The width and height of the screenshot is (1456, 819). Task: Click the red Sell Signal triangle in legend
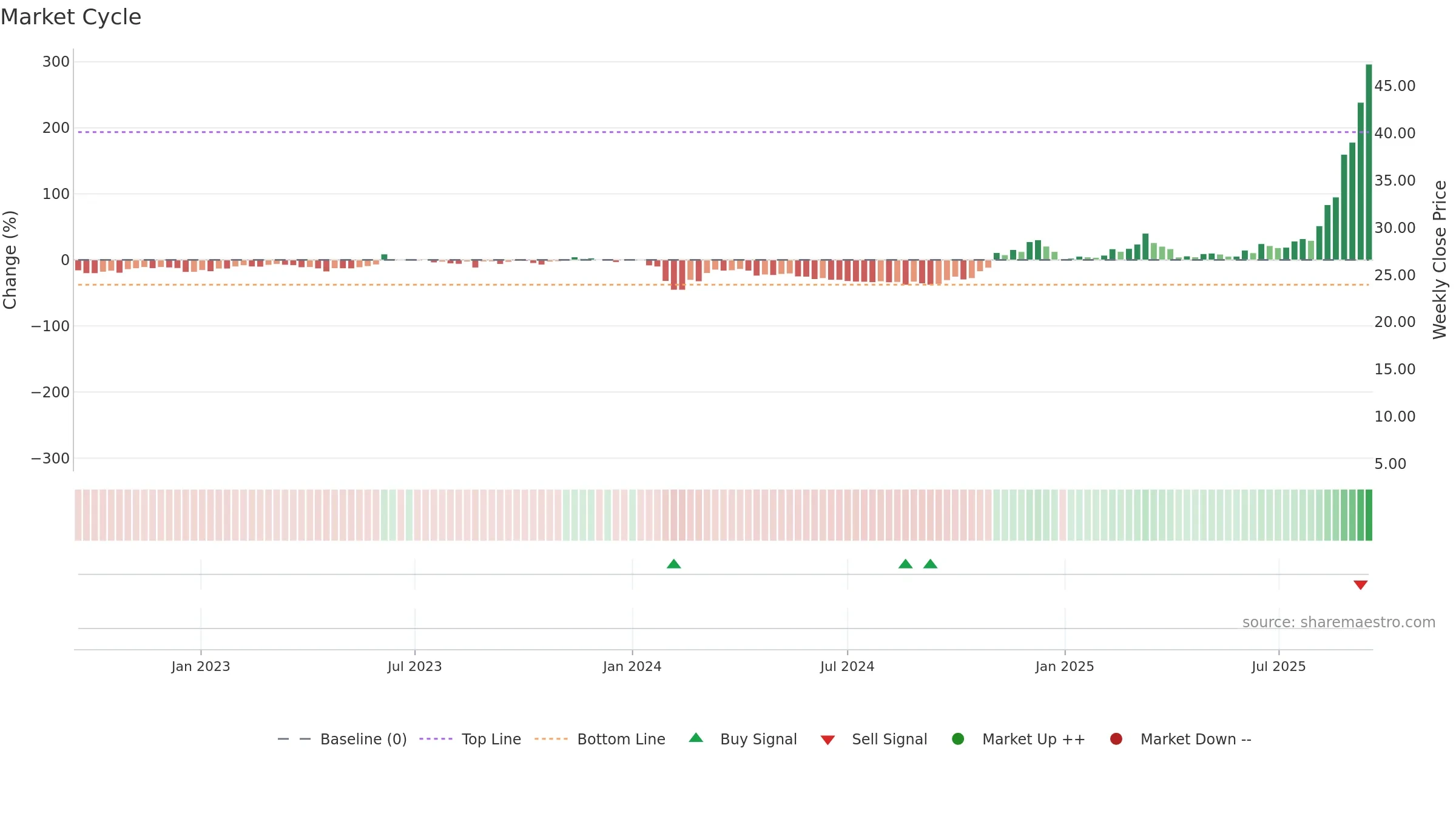827,740
